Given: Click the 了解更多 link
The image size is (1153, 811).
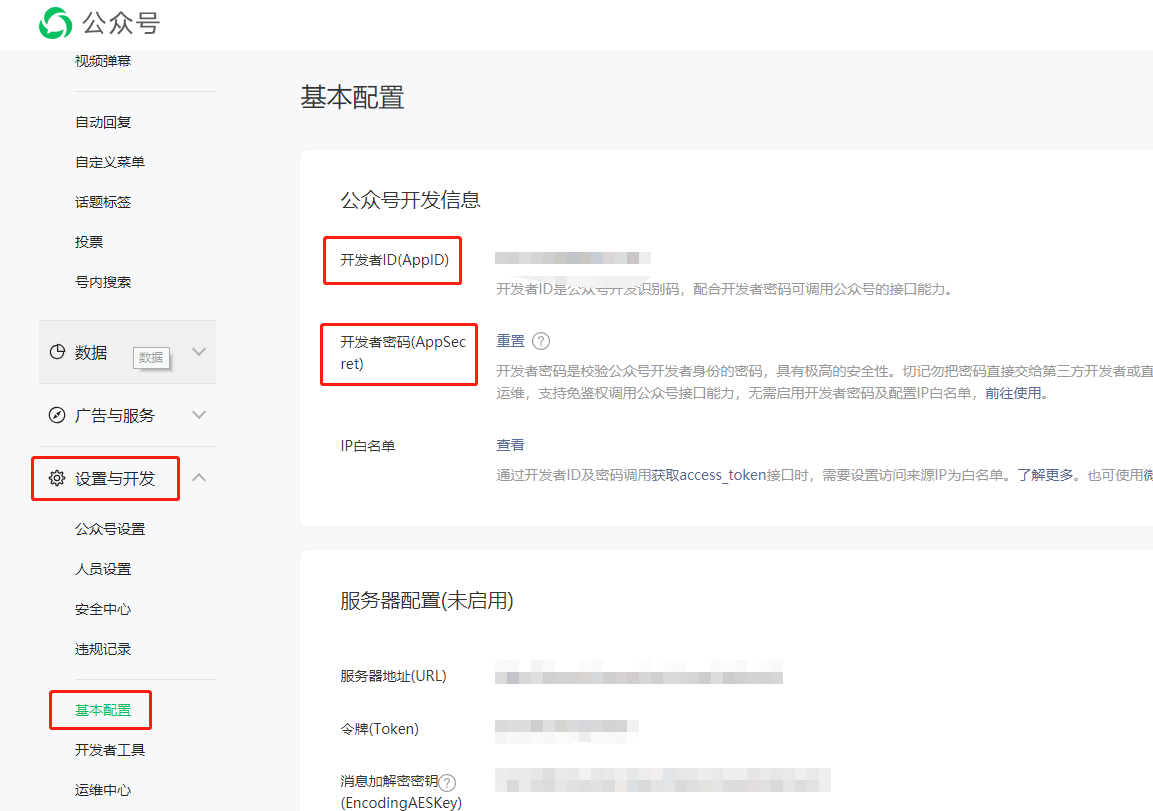Looking at the screenshot, I should 1045,475.
